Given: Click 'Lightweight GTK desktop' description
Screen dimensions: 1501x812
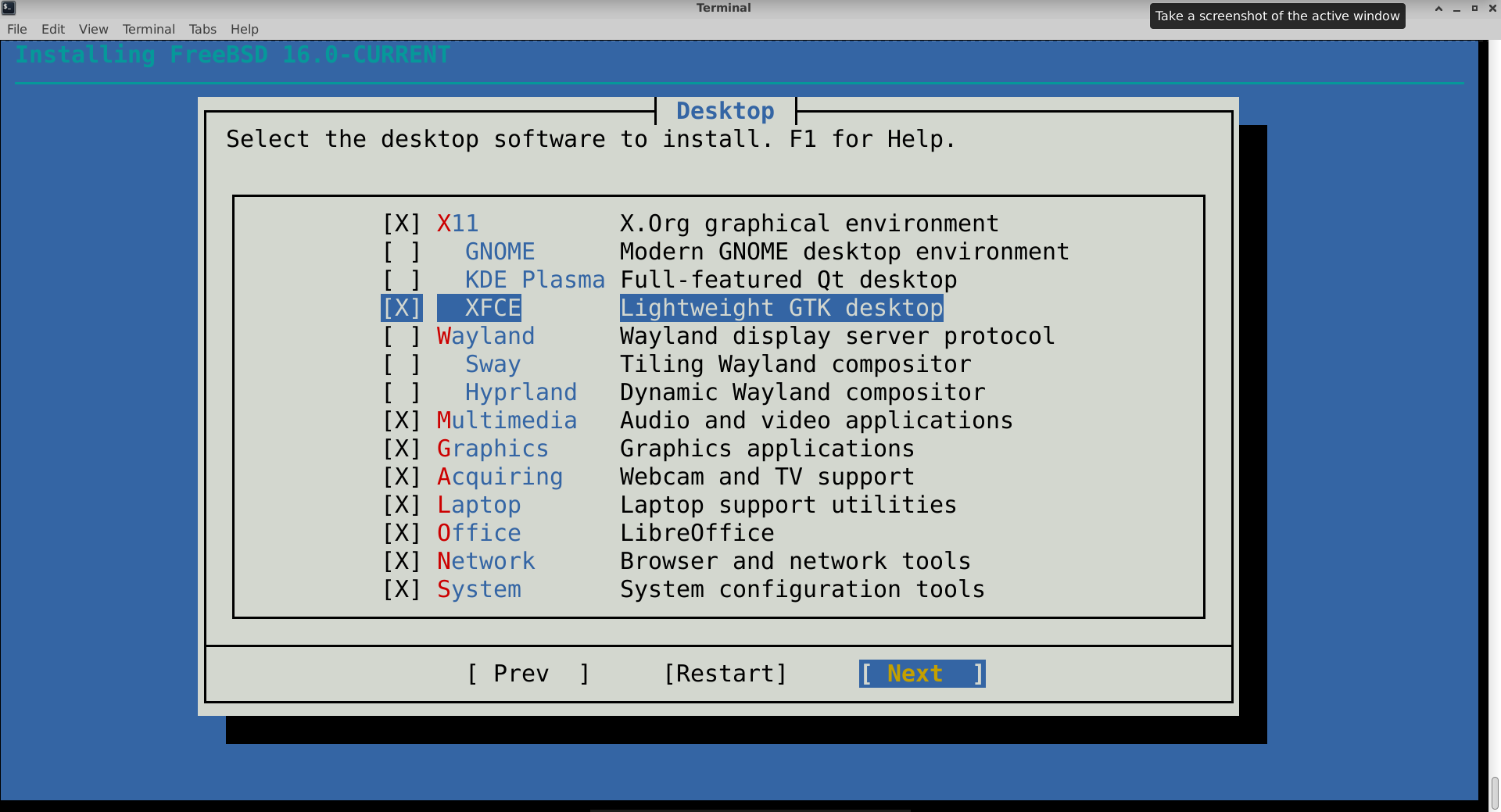Looking at the screenshot, I should [782, 308].
